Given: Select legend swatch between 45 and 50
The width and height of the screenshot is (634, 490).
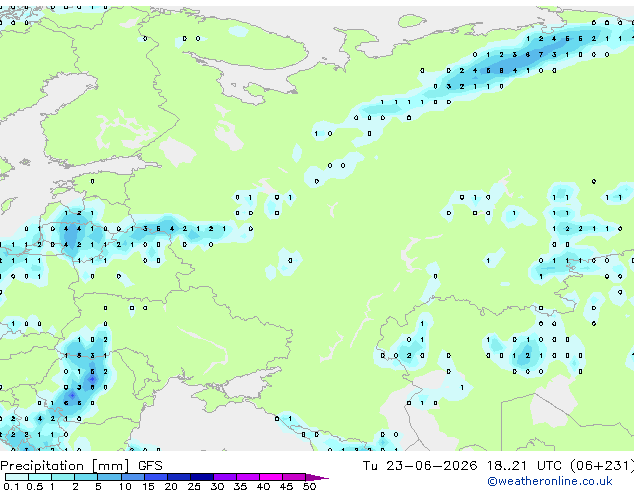Looking at the screenshot, I should pos(294,477).
